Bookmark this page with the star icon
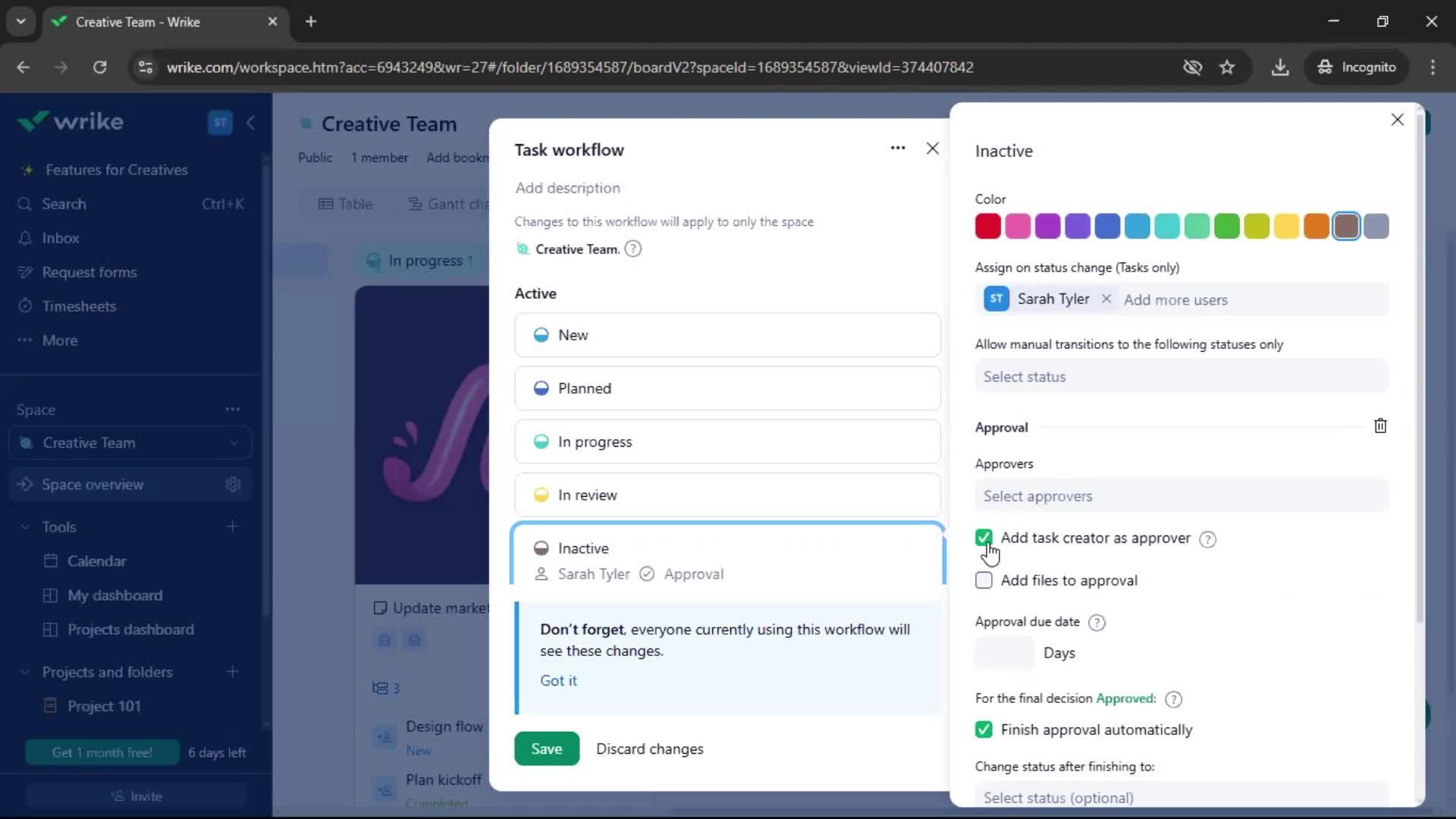 (1227, 67)
